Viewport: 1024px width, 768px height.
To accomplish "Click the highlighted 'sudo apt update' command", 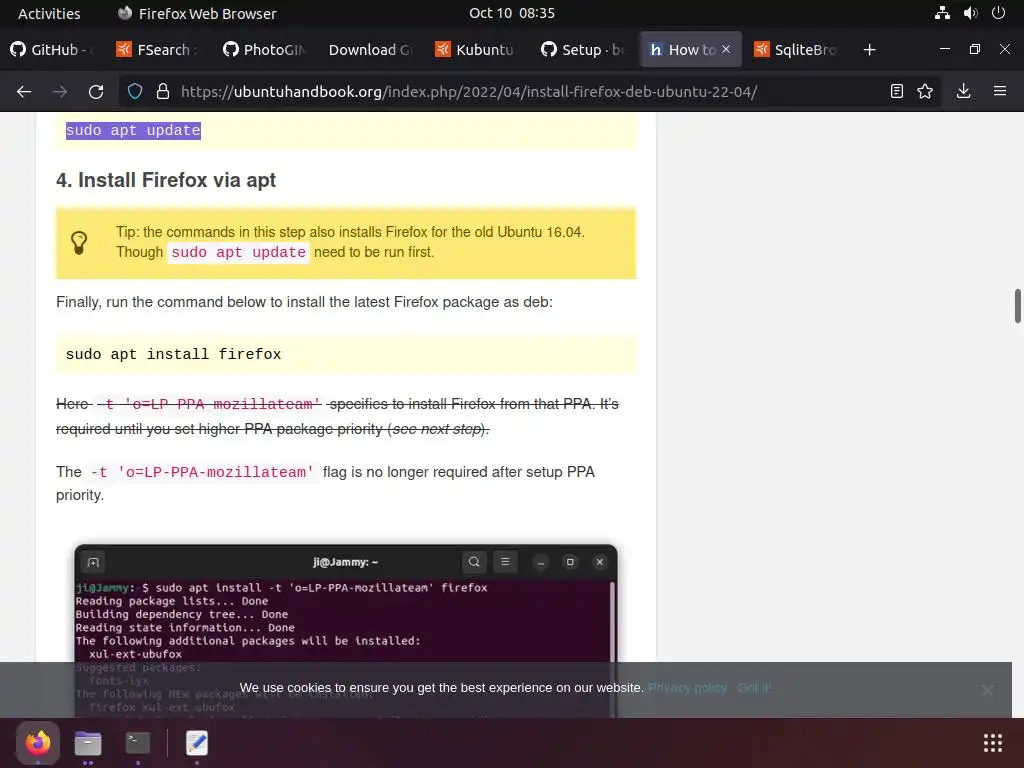I will click(133, 131).
